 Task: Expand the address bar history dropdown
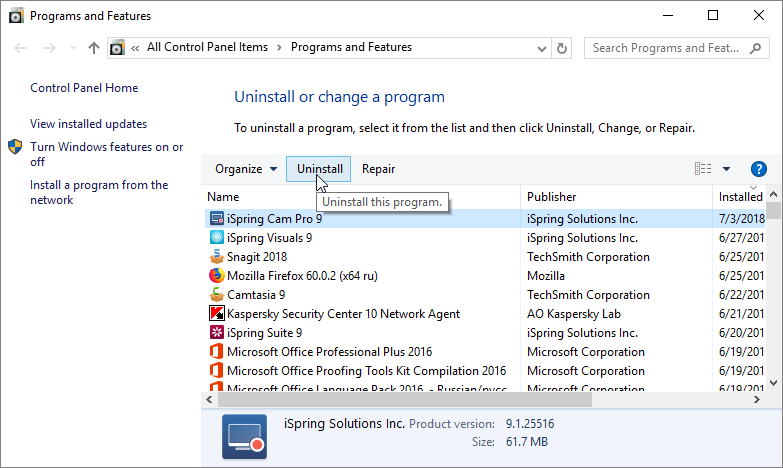[542, 48]
